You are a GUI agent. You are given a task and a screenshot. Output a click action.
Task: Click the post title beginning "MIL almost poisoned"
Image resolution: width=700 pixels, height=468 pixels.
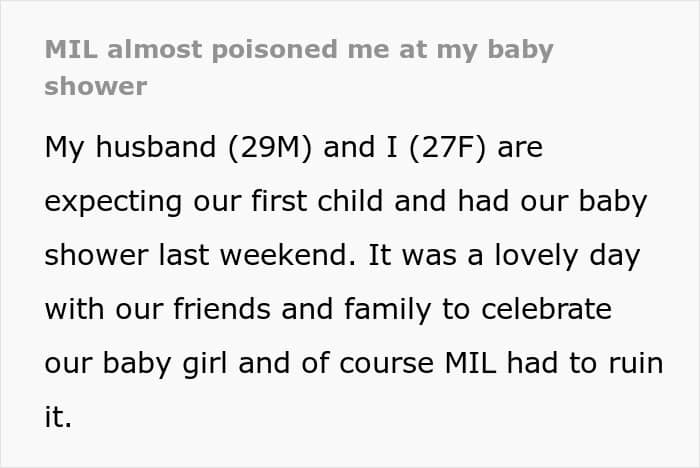(x=298, y=50)
